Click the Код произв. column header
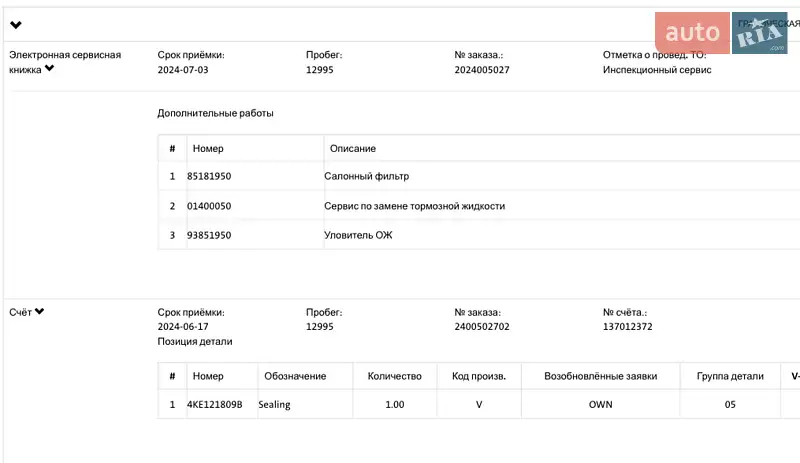This screenshot has height=463, width=800. click(x=479, y=376)
